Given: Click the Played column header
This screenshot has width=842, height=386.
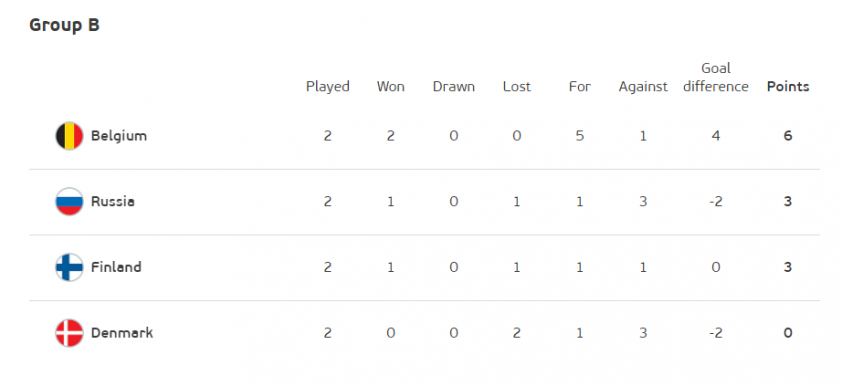Looking at the screenshot, I should coord(328,87).
